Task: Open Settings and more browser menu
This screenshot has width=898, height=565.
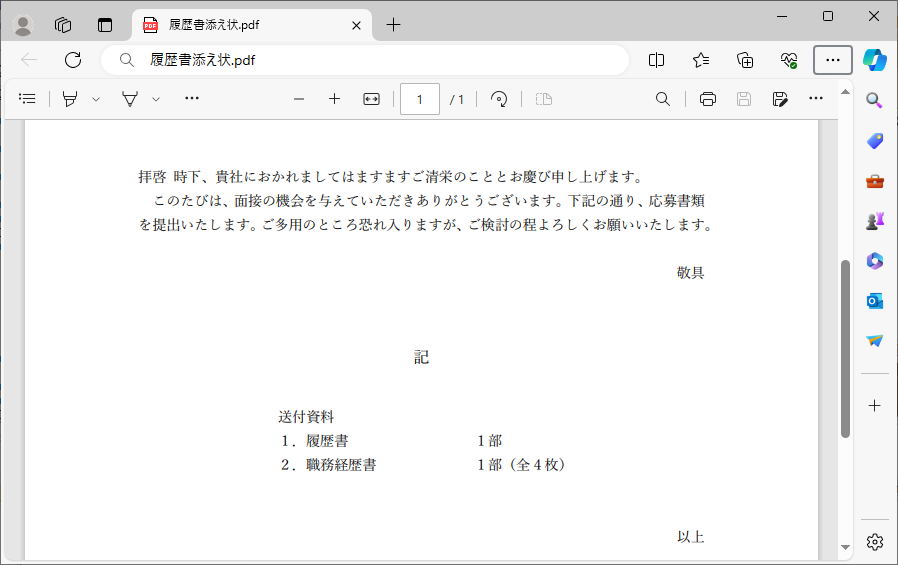Action: click(832, 60)
